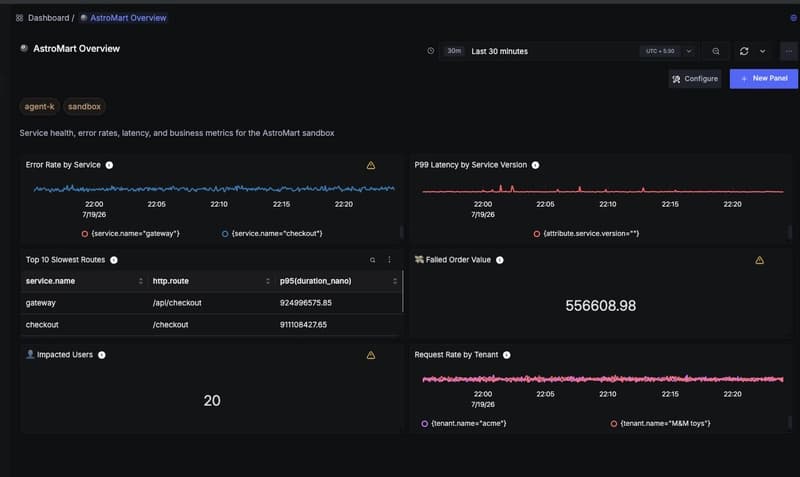Toggle the gateway service legend series
Screen dimensions: 800x477
[x=131, y=234]
